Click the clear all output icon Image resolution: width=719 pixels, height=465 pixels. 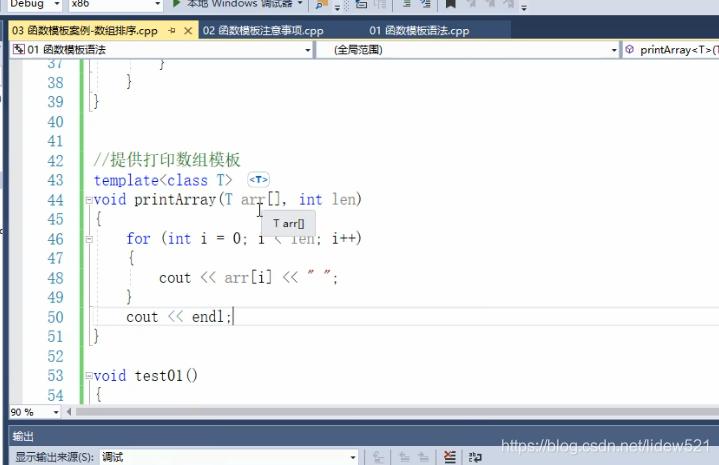tap(450, 457)
